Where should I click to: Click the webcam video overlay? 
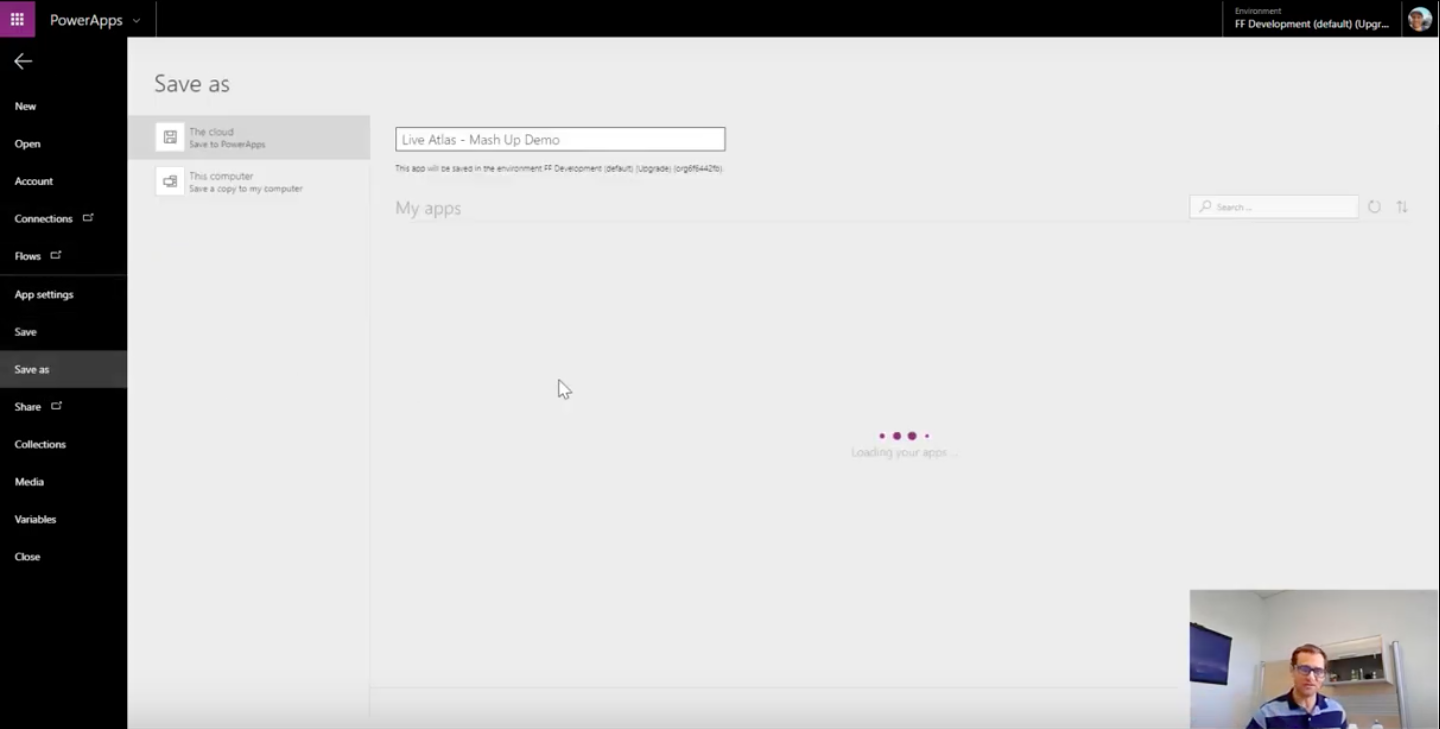coord(1314,659)
